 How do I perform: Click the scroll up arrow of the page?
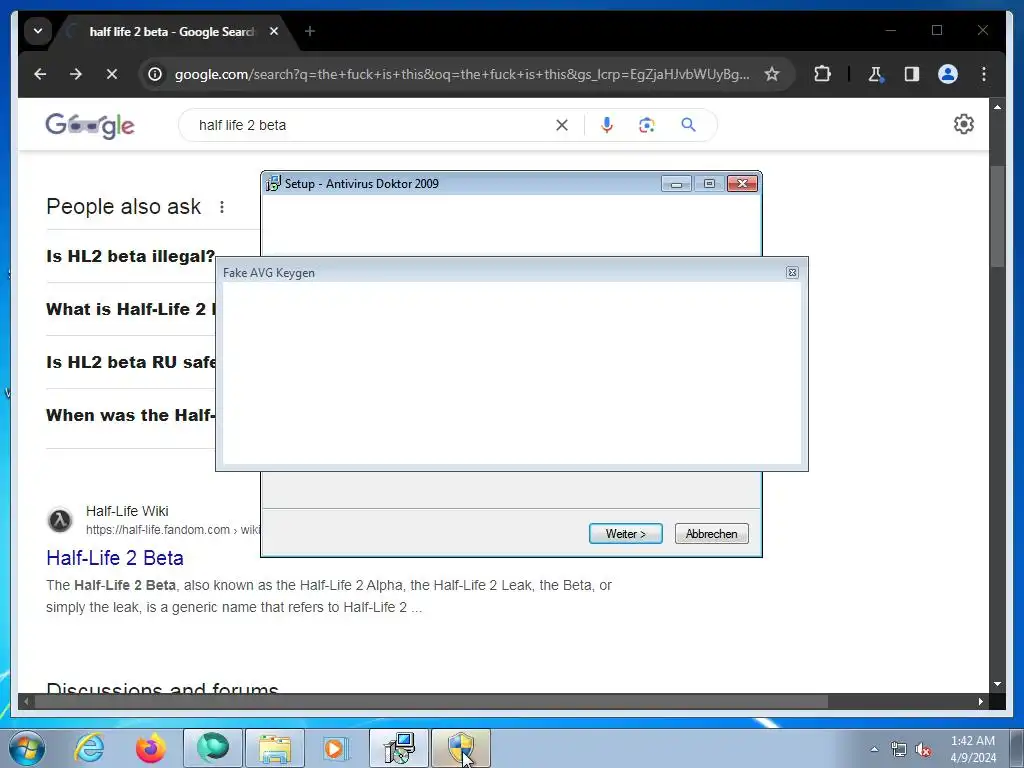[x=997, y=106]
